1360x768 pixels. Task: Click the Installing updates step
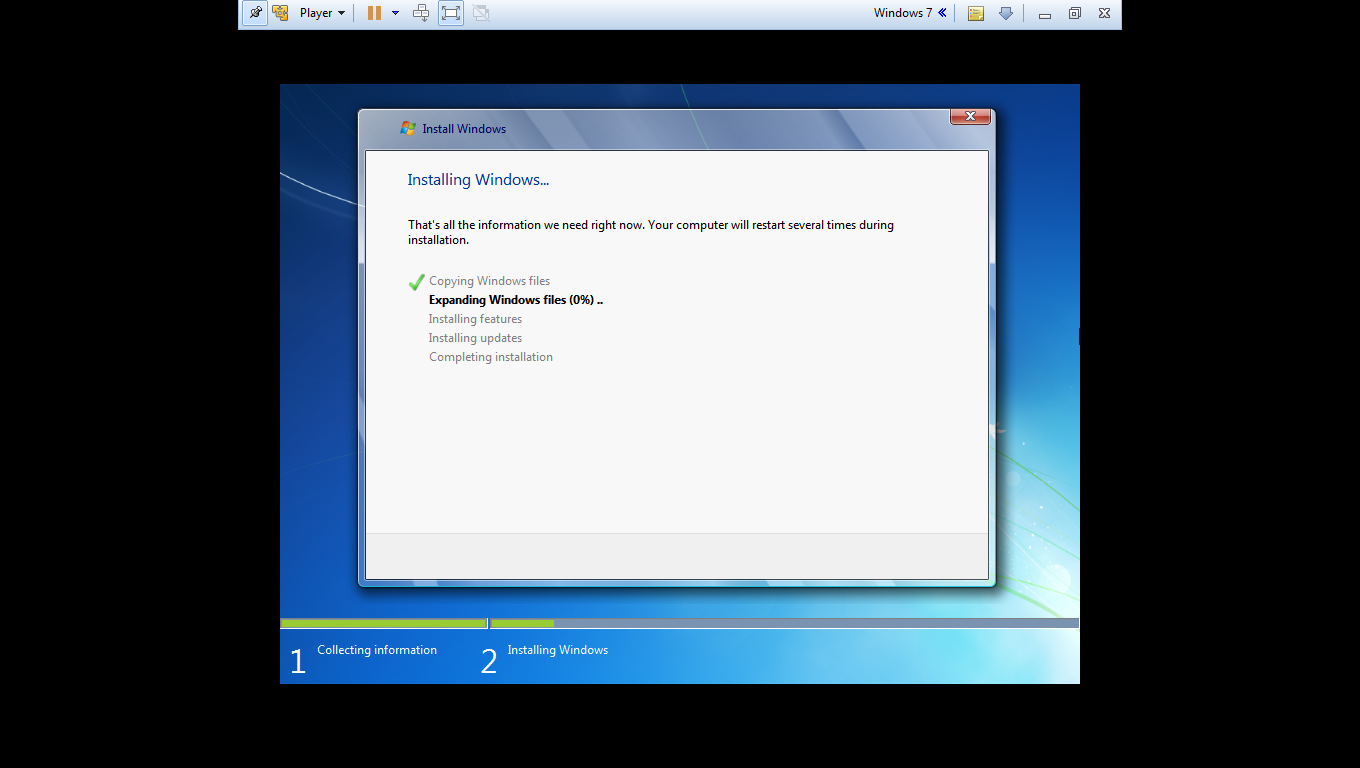[x=475, y=338]
